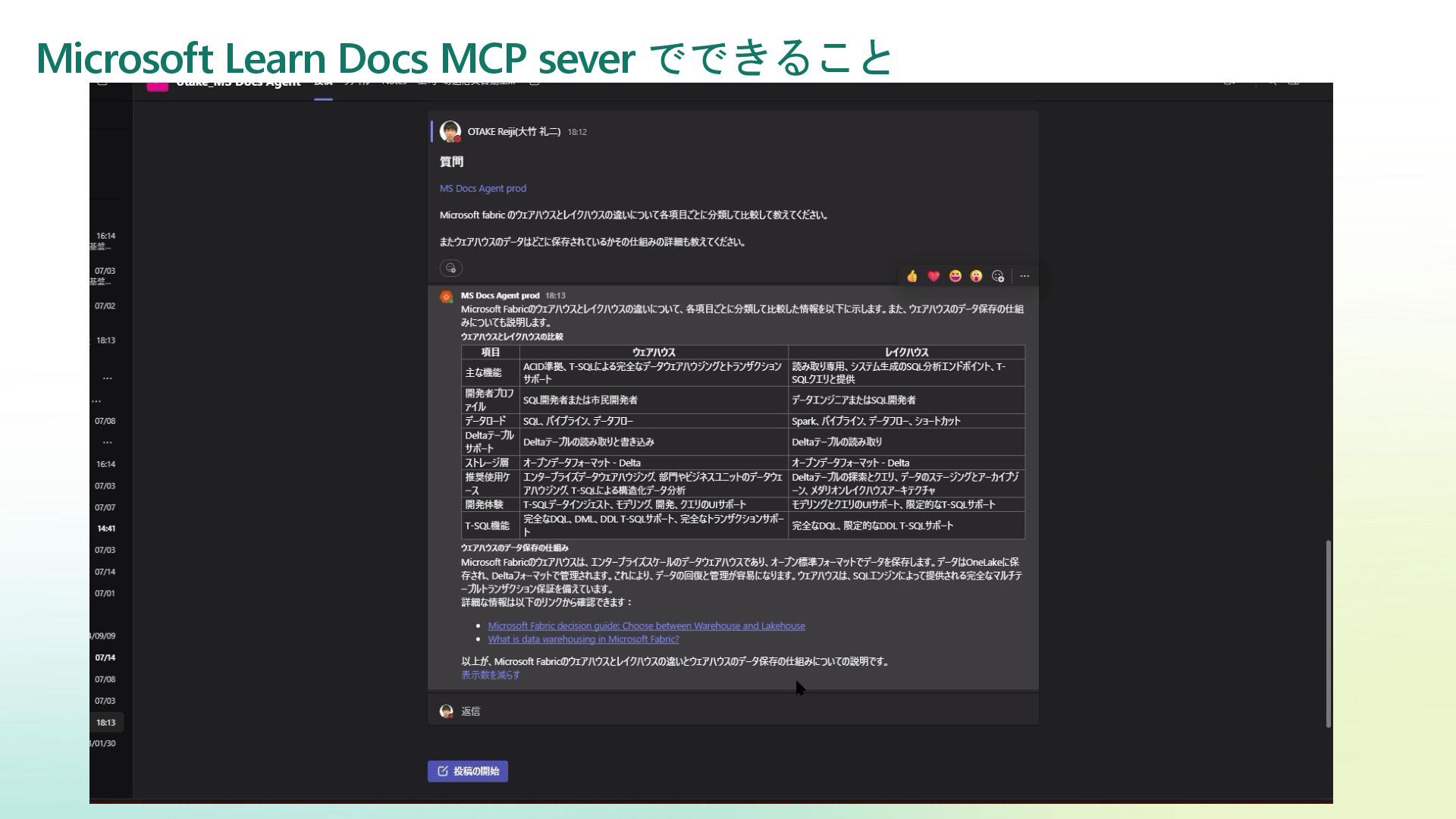
Task: React with the thumbs-up emoji
Action: [x=912, y=276]
